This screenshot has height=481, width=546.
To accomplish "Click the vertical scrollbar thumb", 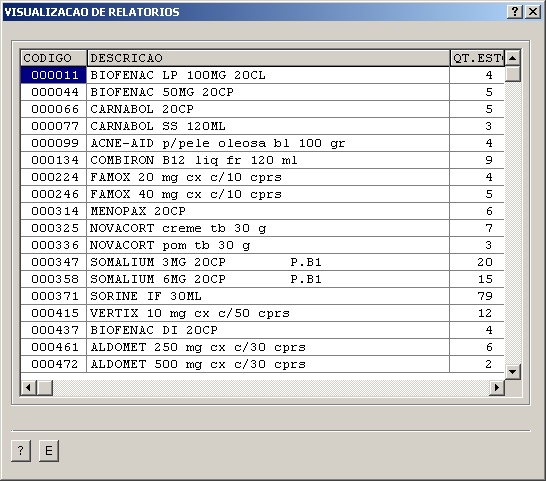I will tap(512, 73).
